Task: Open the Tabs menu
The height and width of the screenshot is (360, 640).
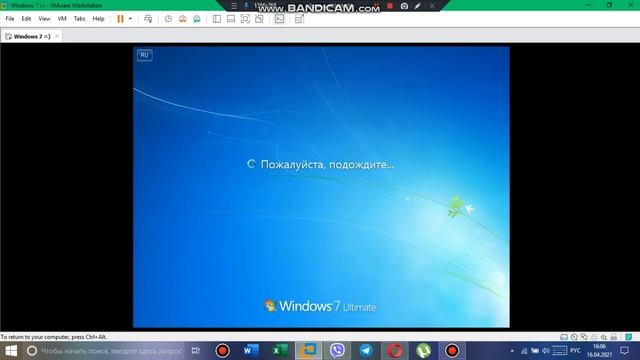Action: pos(79,19)
